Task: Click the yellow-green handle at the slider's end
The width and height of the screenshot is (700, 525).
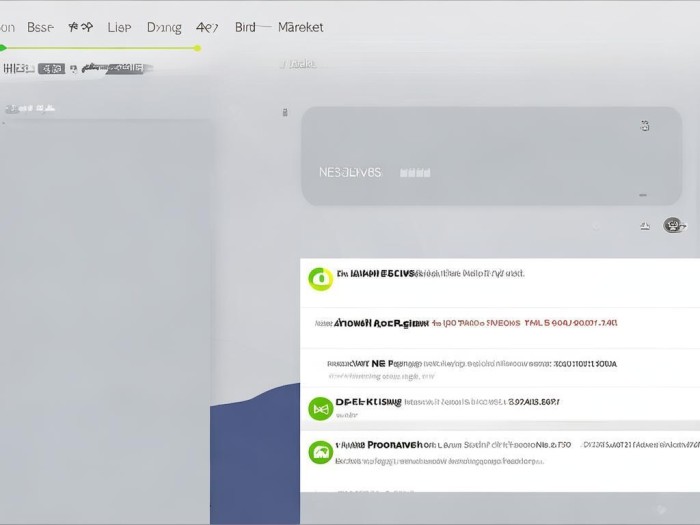Action: (197, 47)
